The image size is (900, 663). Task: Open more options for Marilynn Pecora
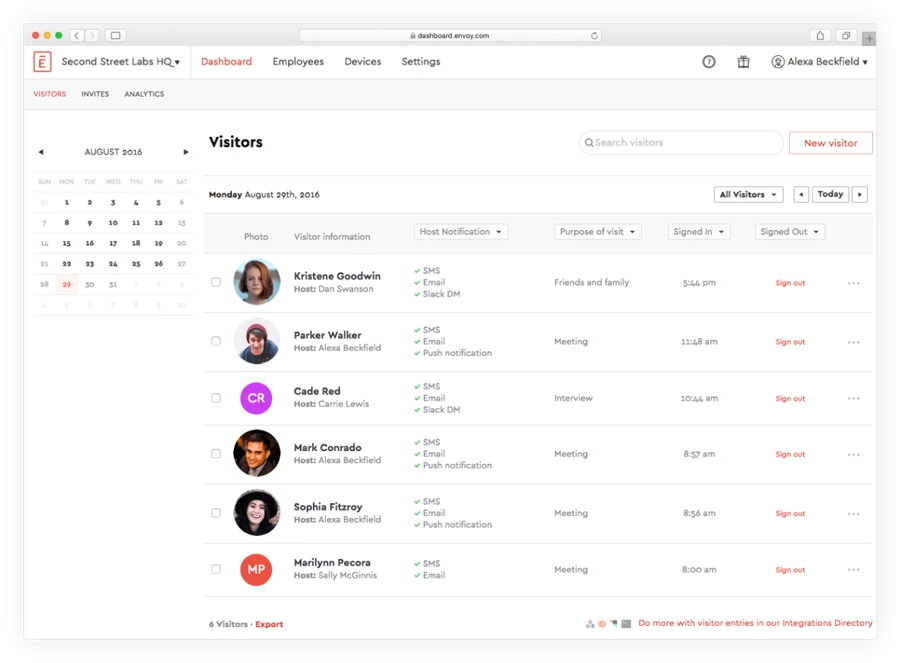(854, 570)
